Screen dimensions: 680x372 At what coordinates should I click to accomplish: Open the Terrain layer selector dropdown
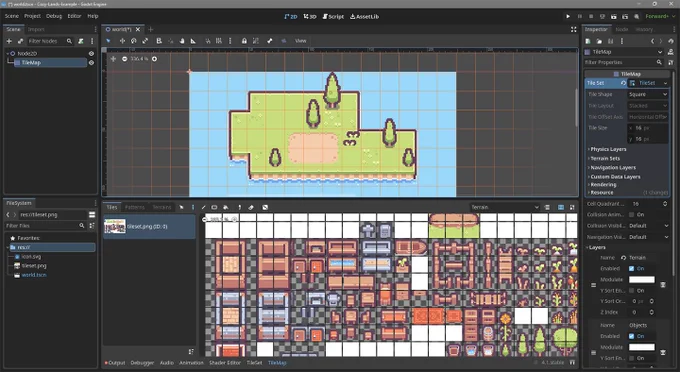pos(505,207)
